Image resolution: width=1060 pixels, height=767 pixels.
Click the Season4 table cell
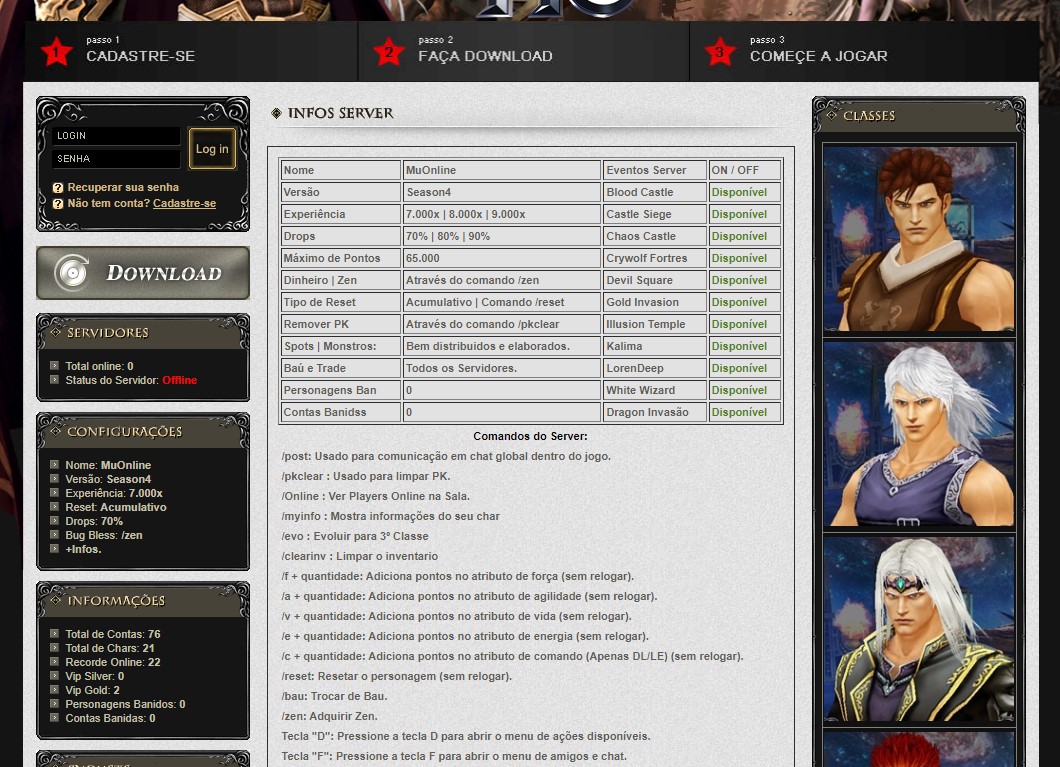pyautogui.click(x=502, y=192)
